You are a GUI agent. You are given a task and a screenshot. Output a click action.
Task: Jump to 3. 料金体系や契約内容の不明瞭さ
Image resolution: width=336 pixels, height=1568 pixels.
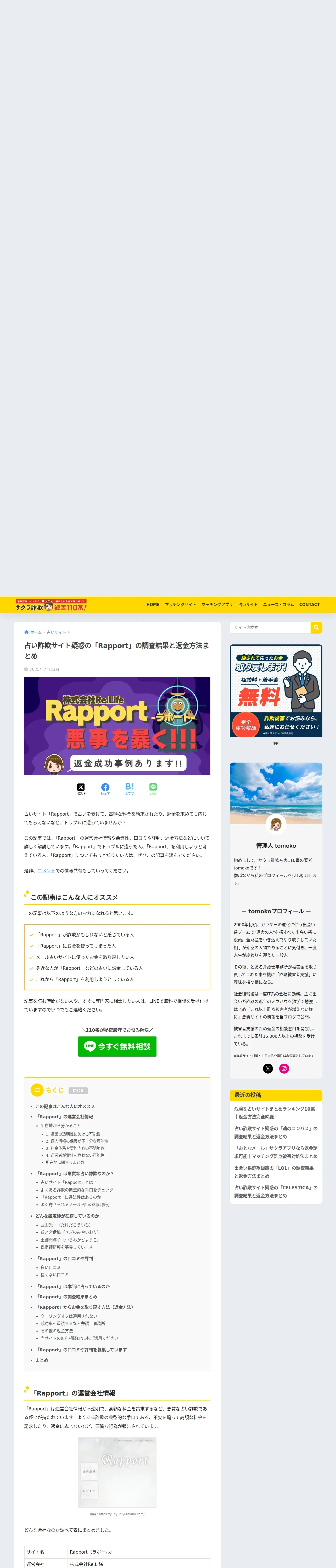[x=75, y=1148]
